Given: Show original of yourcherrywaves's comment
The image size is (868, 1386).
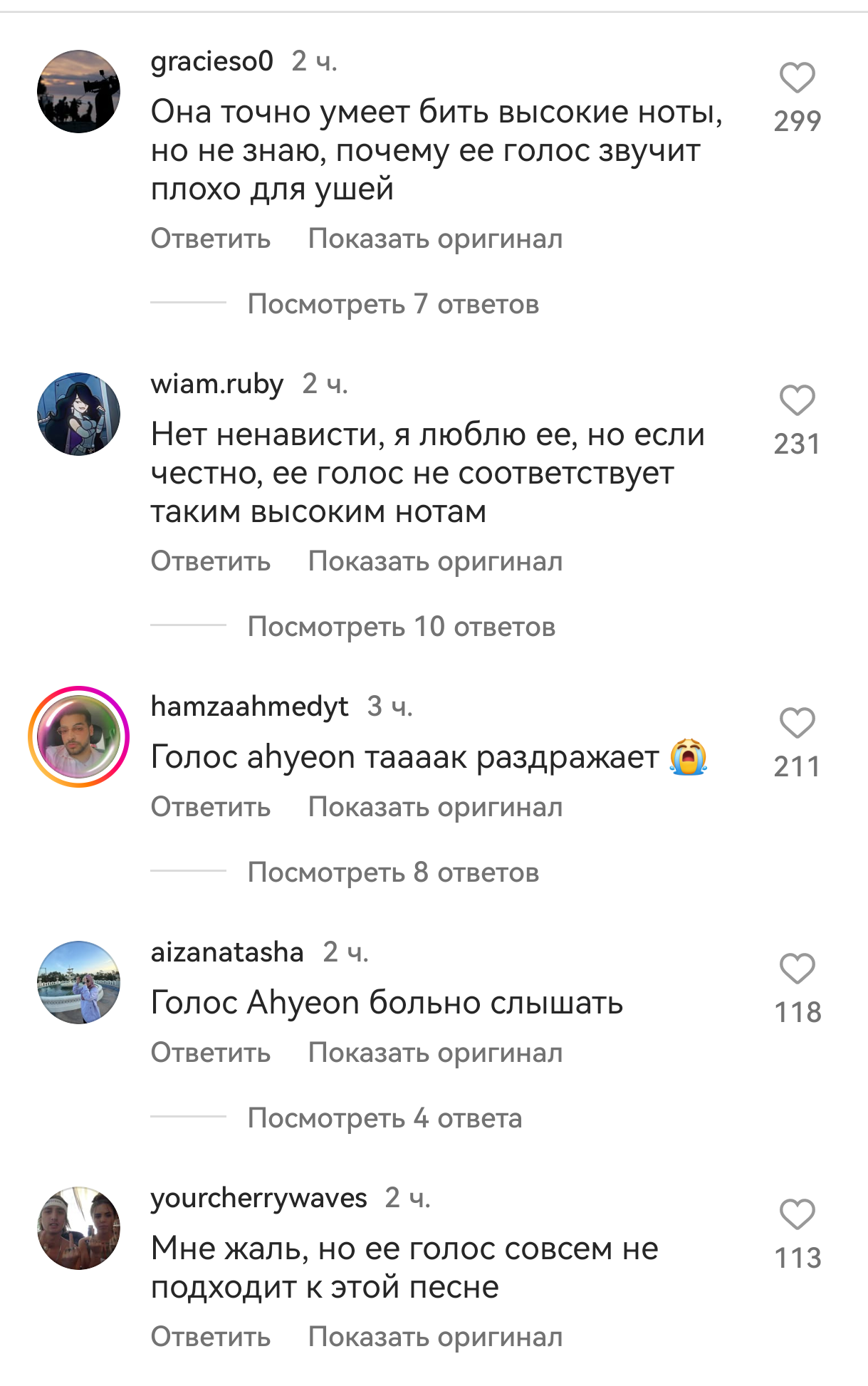Looking at the screenshot, I should tap(435, 1337).
